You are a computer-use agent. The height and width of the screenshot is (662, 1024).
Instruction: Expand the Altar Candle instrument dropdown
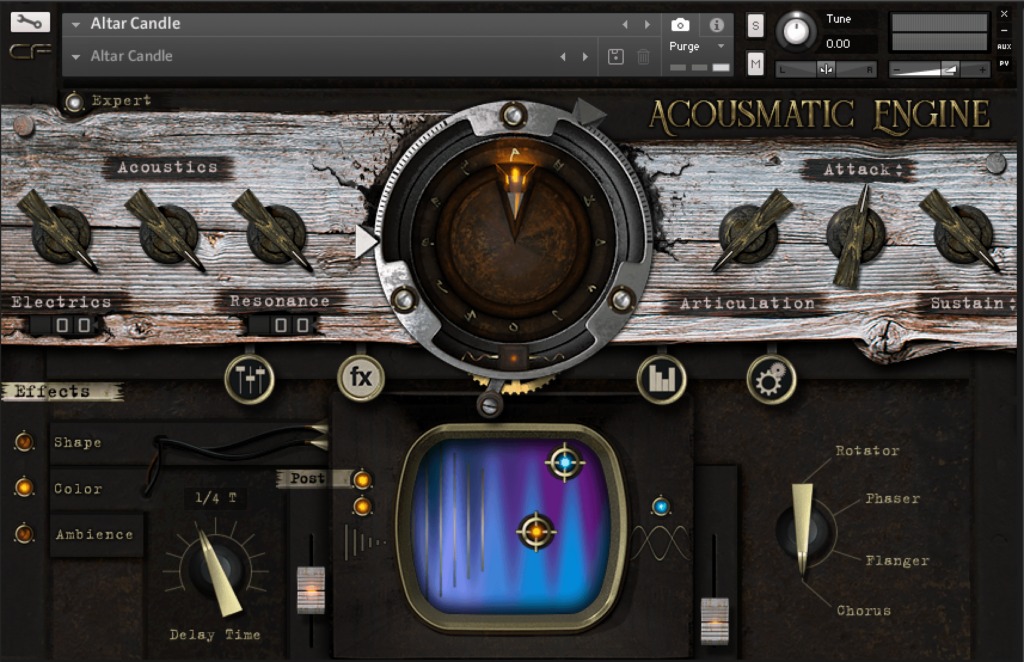point(76,24)
